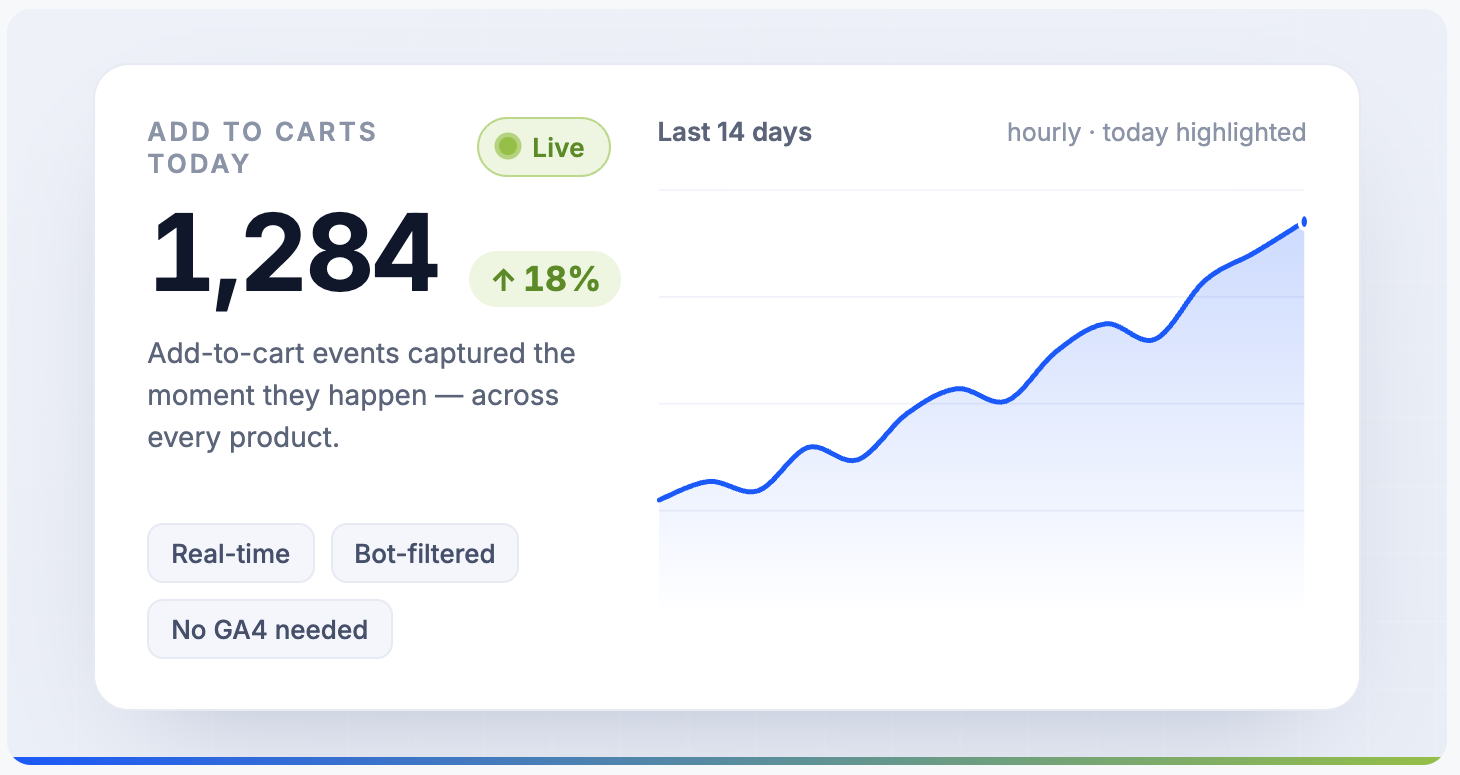Click the lowest gridline of the chart
The image size is (1460, 775).
tap(981, 510)
